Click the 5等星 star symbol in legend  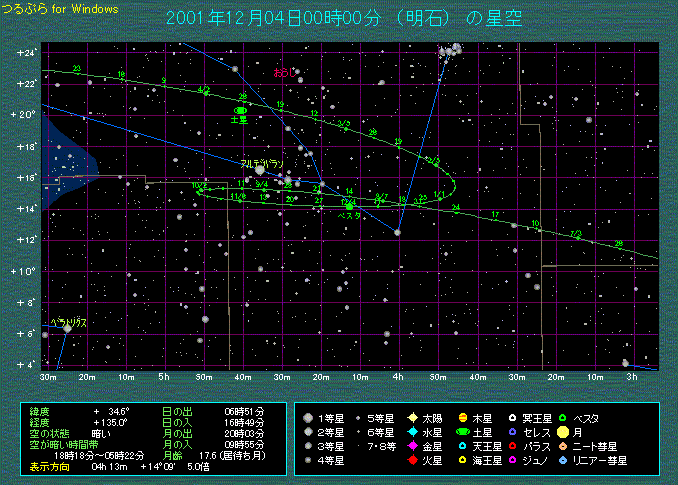click(358, 418)
